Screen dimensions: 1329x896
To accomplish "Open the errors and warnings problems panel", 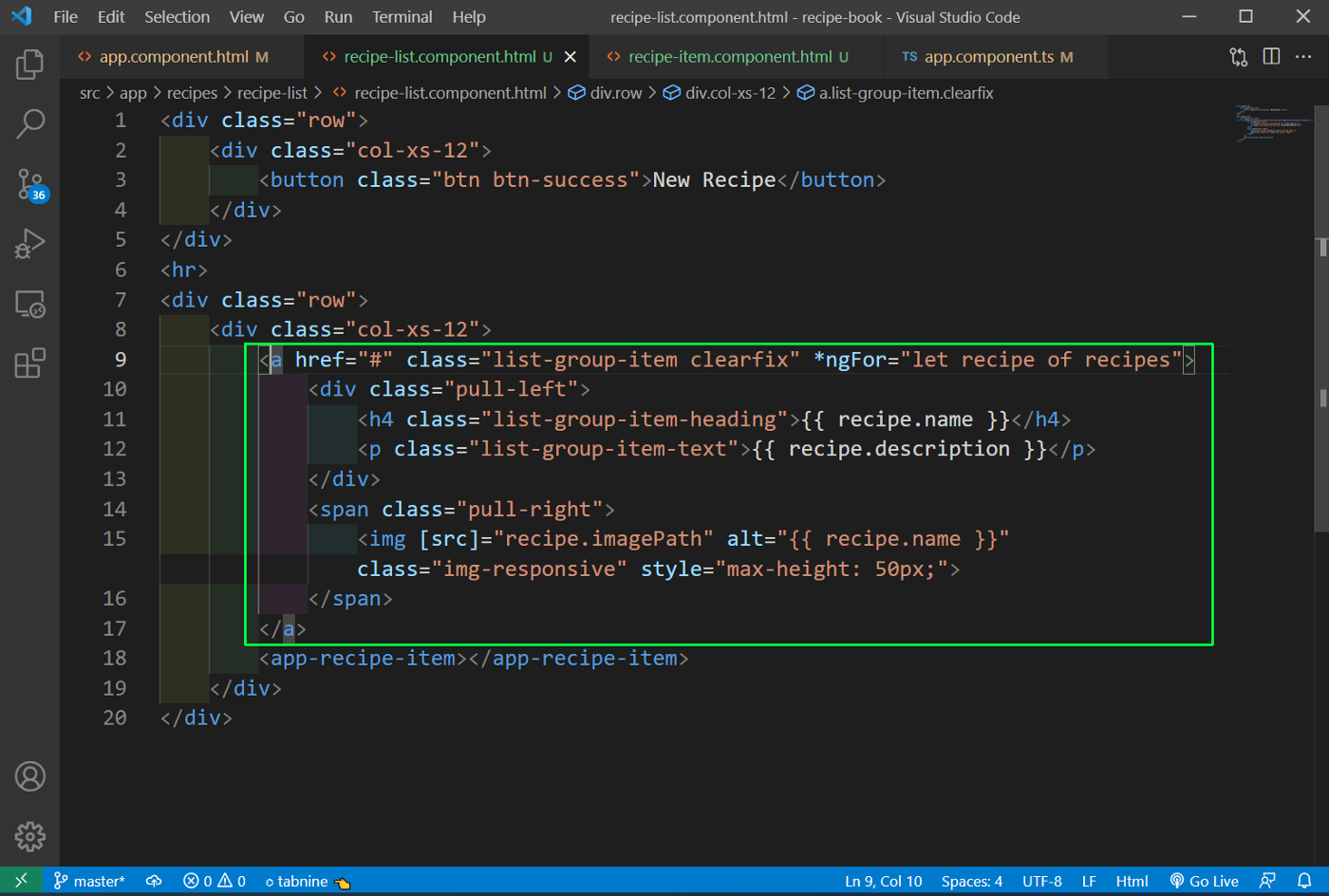I will (x=215, y=881).
